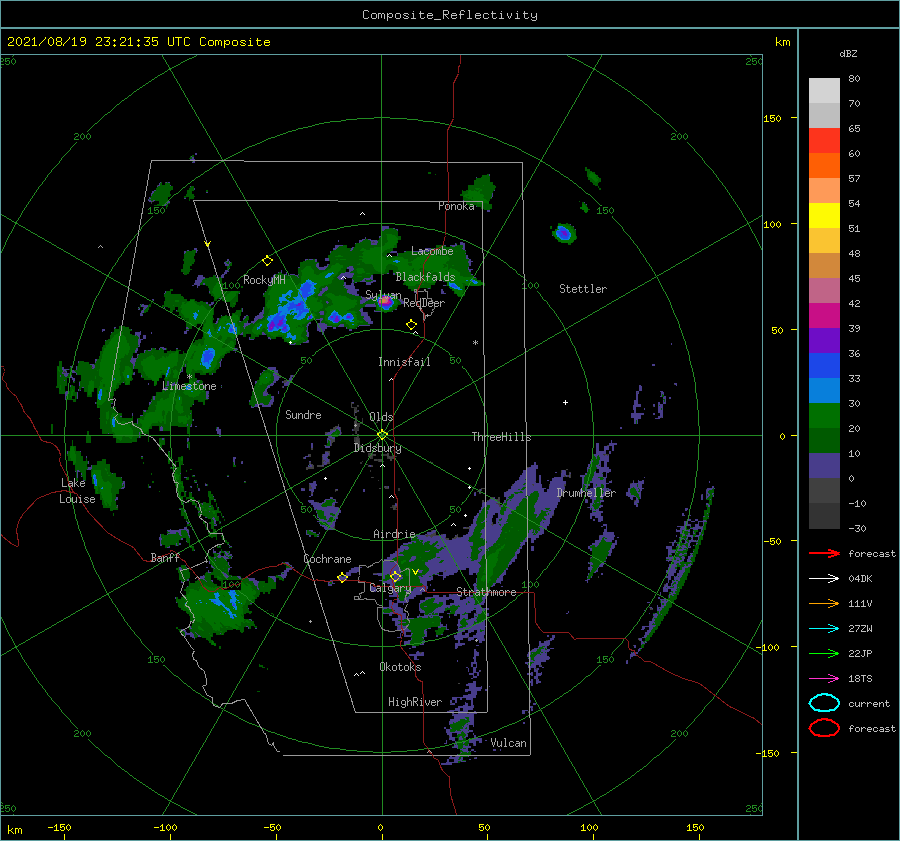Click the Composite_Reflectivity title

449,15
